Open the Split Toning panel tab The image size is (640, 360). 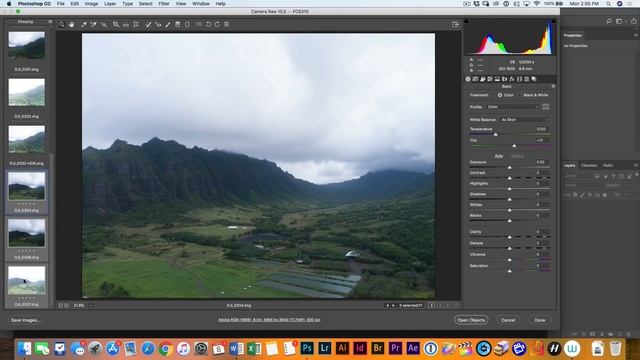coord(498,79)
